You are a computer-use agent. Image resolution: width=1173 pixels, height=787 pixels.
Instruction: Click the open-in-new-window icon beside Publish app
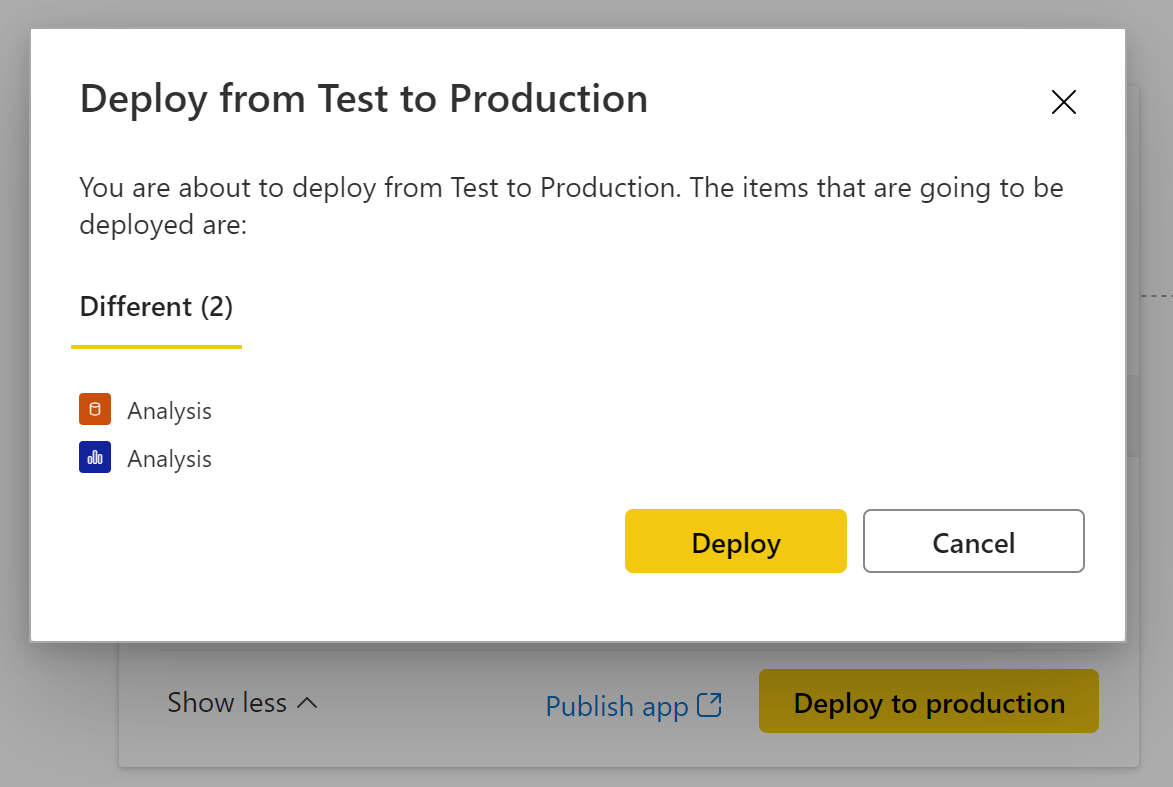click(709, 705)
